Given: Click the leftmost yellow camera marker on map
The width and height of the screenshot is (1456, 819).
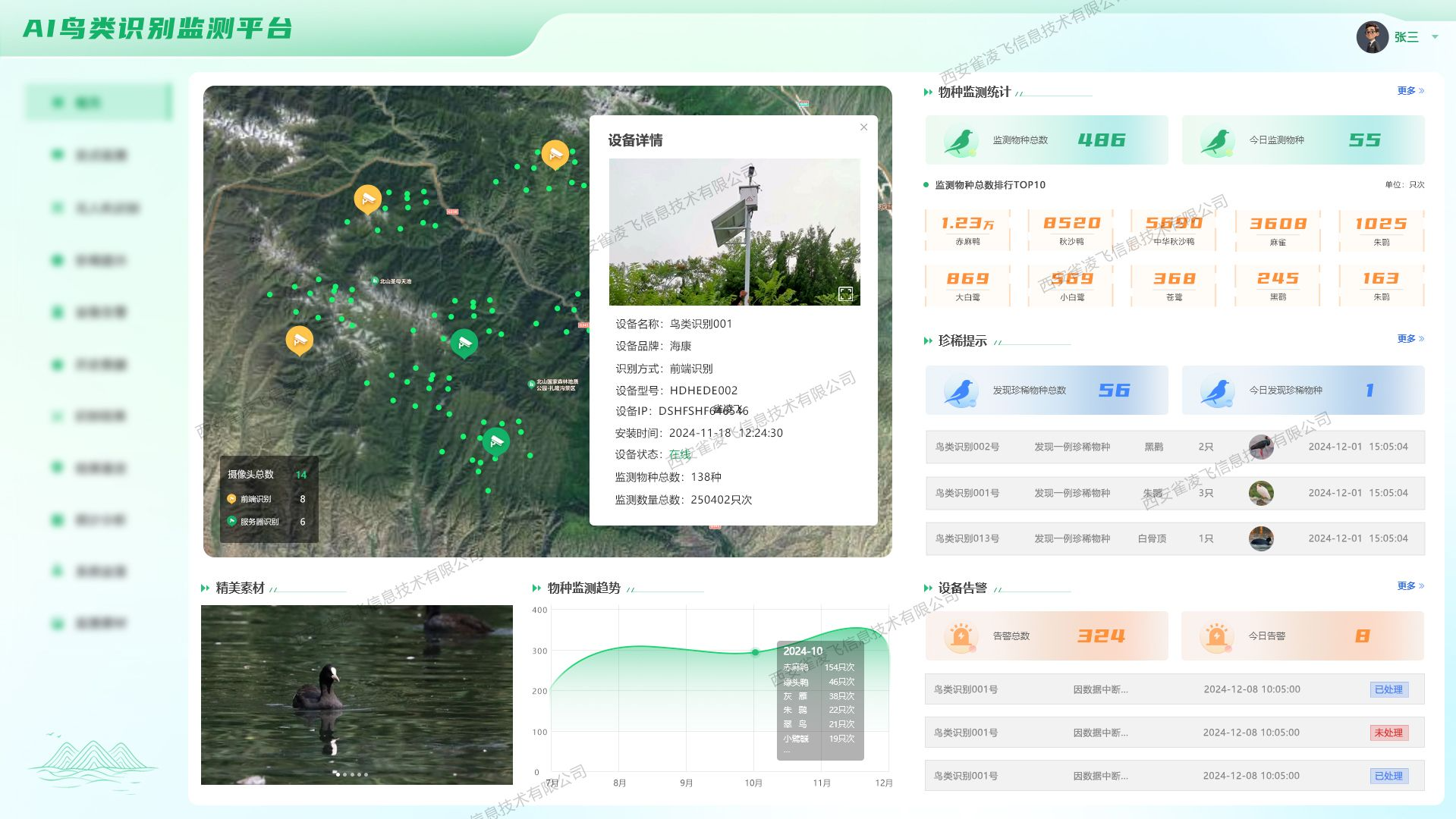Looking at the screenshot, I should [300, 340].
